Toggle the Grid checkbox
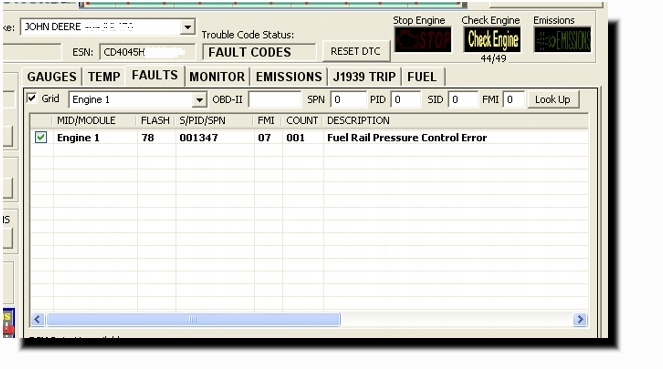663x369 pixels. 32,98
